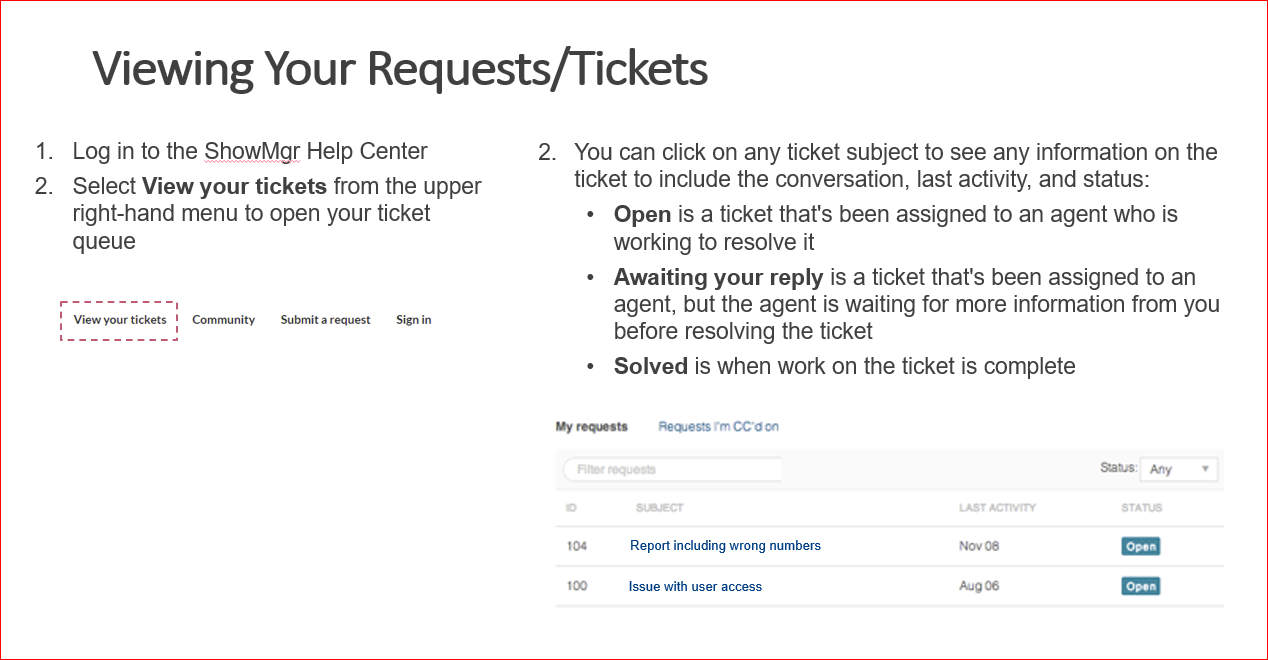Switch to Requests I'm CC'd on tab
Viewport: 1268px width, 660px height.
click(x=718, y=427)
